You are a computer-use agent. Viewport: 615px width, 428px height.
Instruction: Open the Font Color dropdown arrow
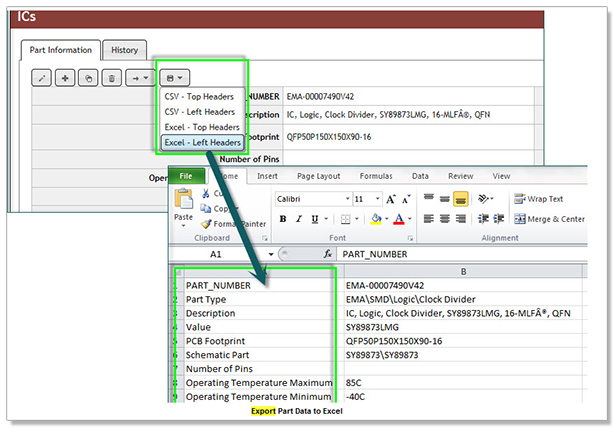pos(410,219)
